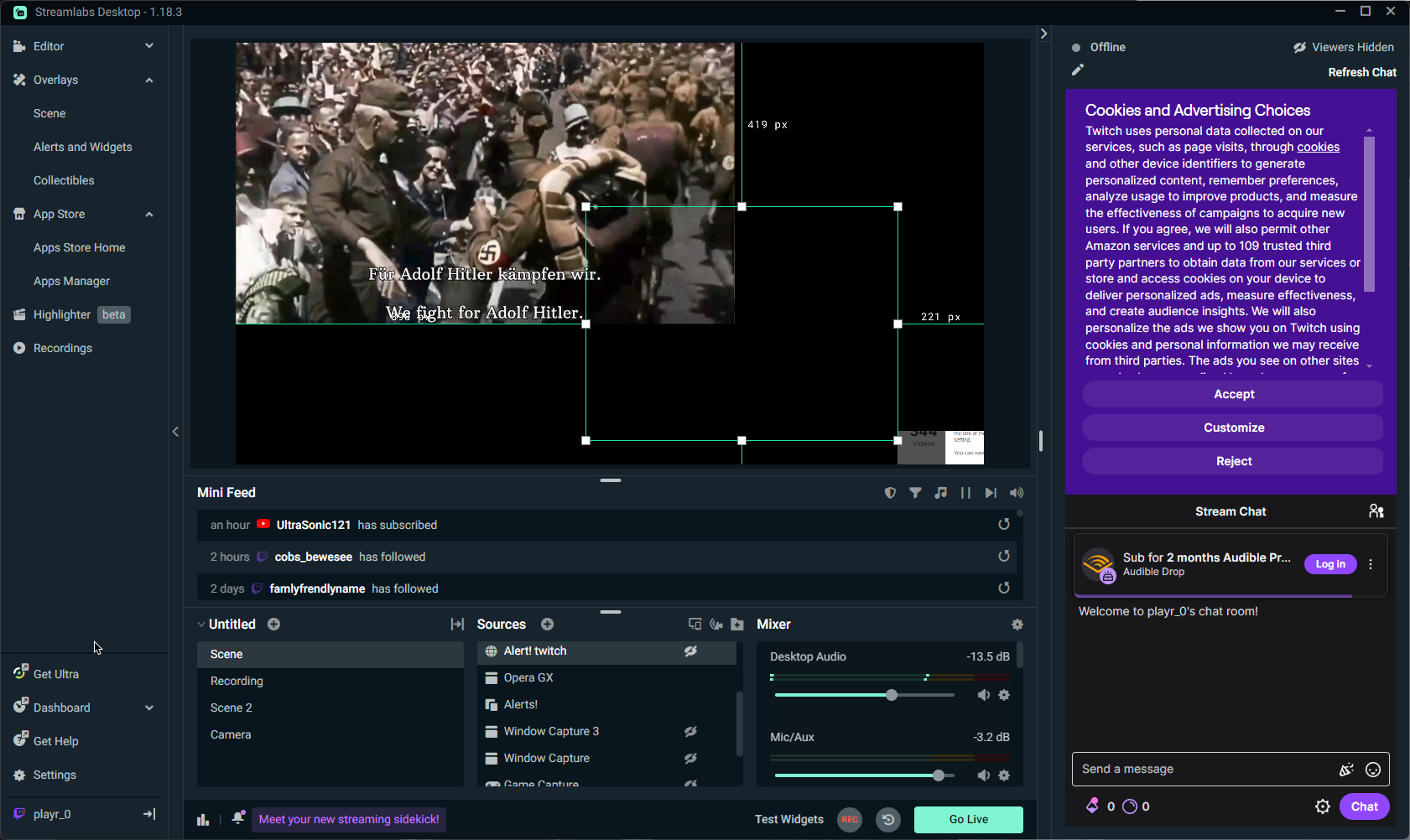The height and width of the screenshot is (840, 1410).
Task: Send message with the Chat button
Action: pyautogui.click(x=1364, y=806)
